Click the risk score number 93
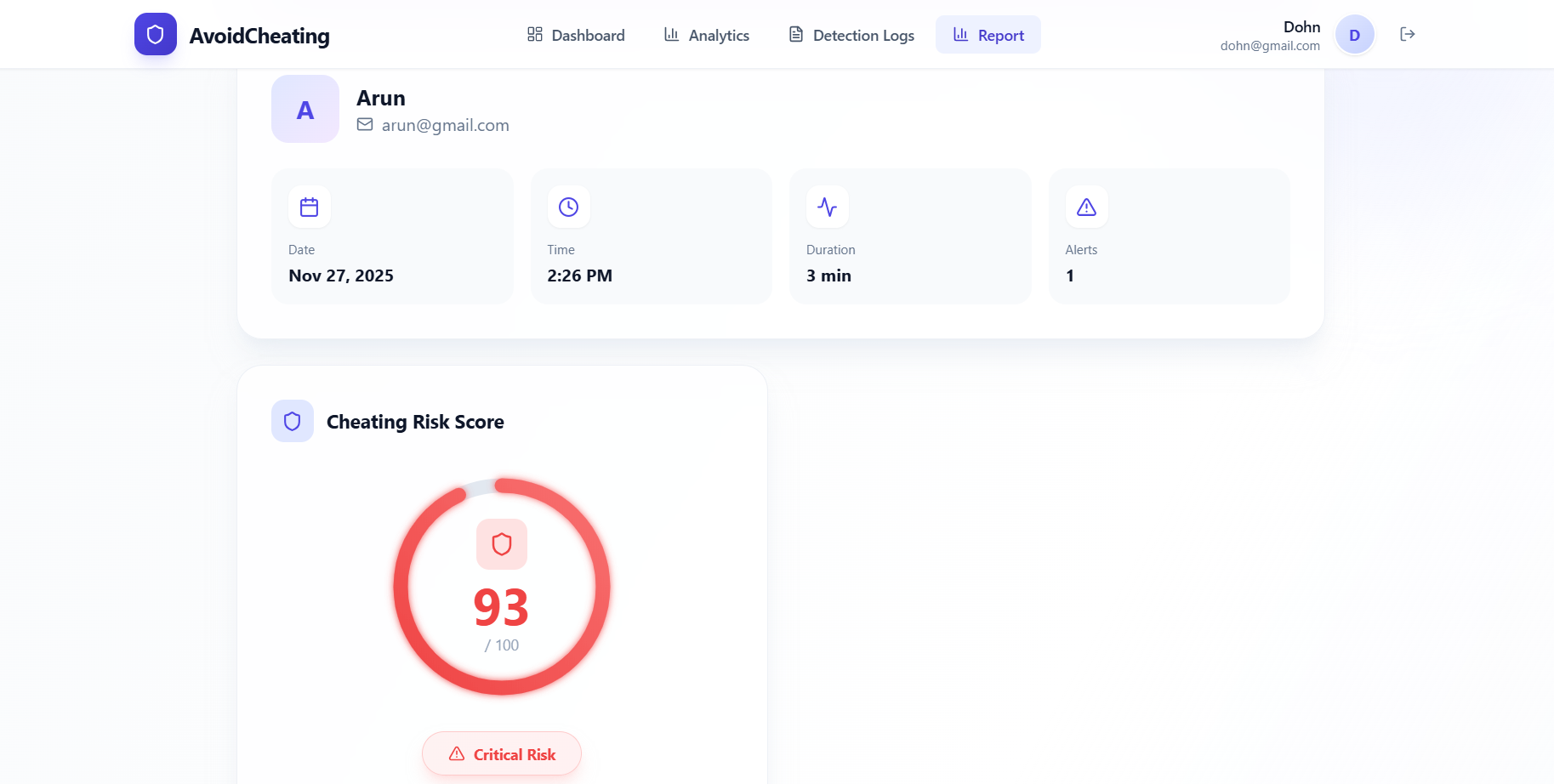1554x784 pixels. pos(502,607)
